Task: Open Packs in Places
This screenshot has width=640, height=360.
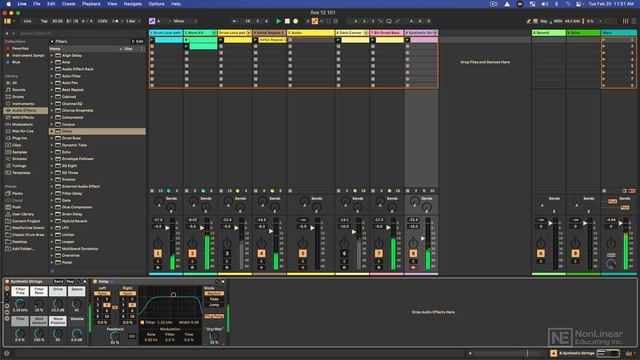Action: tap(17, 193)
